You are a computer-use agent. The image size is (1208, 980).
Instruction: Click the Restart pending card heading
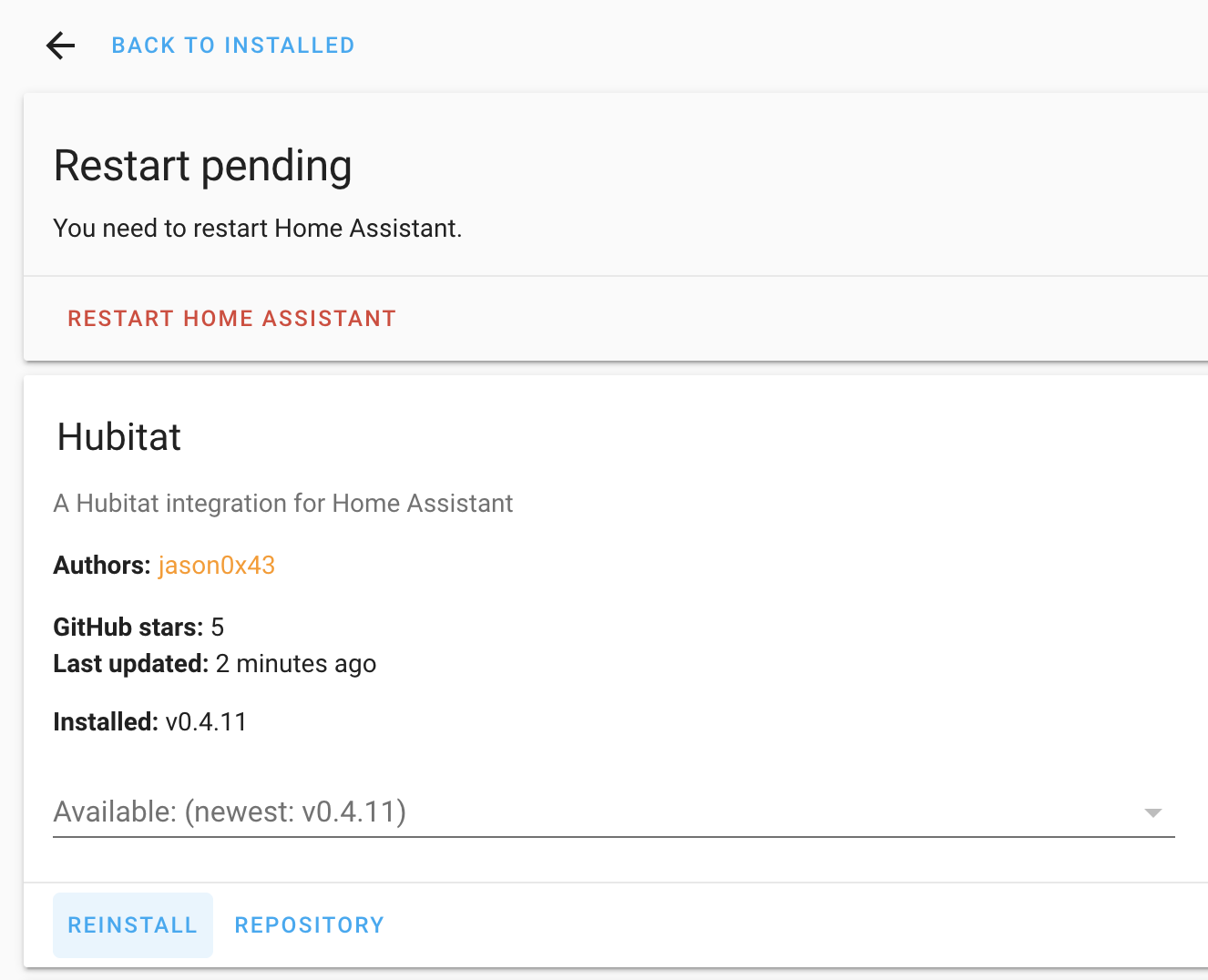click(202, 166)
